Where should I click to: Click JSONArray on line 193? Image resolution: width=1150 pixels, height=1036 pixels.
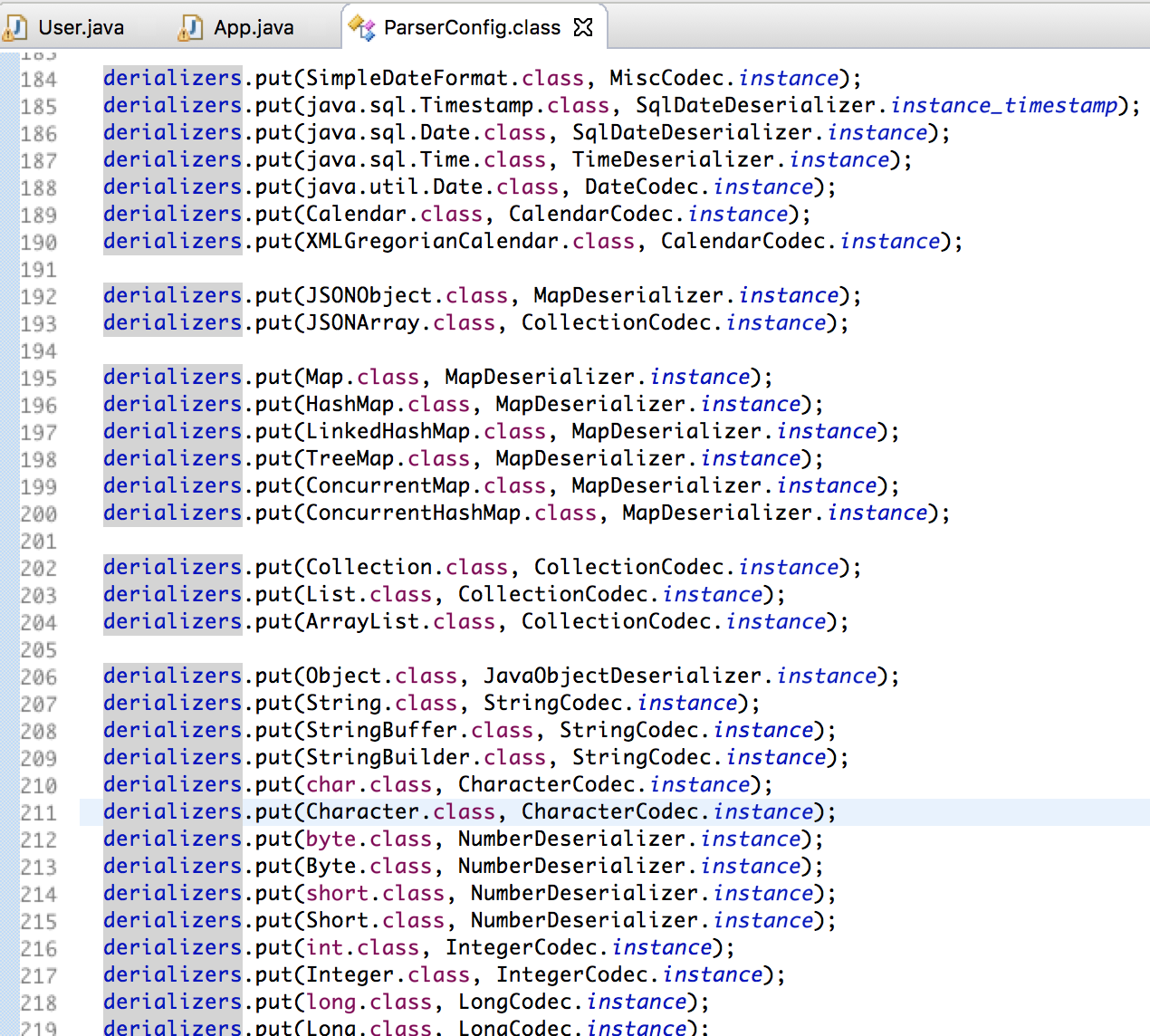click(363, 322)
